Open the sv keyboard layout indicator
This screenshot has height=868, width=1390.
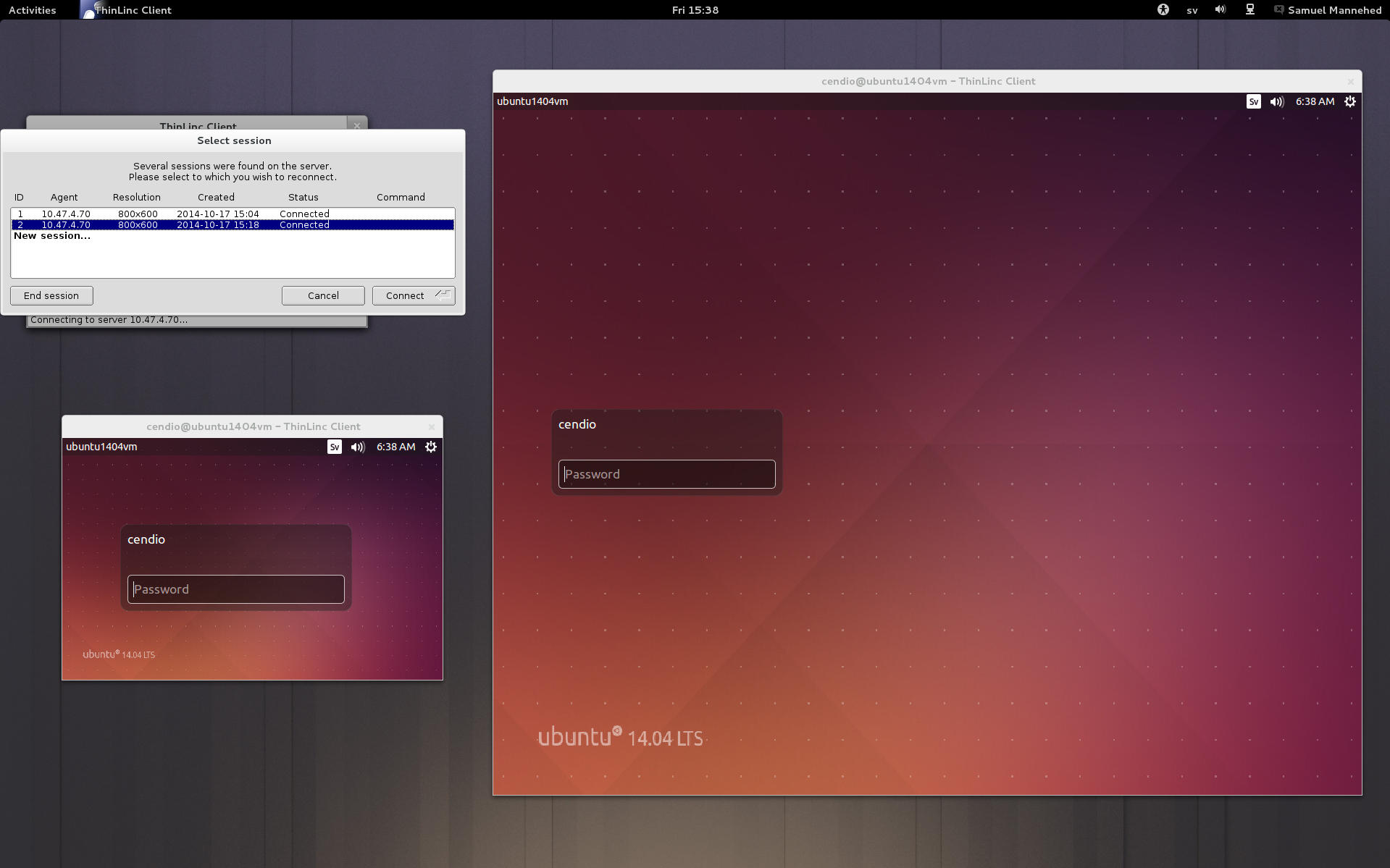pos(1192,10)
